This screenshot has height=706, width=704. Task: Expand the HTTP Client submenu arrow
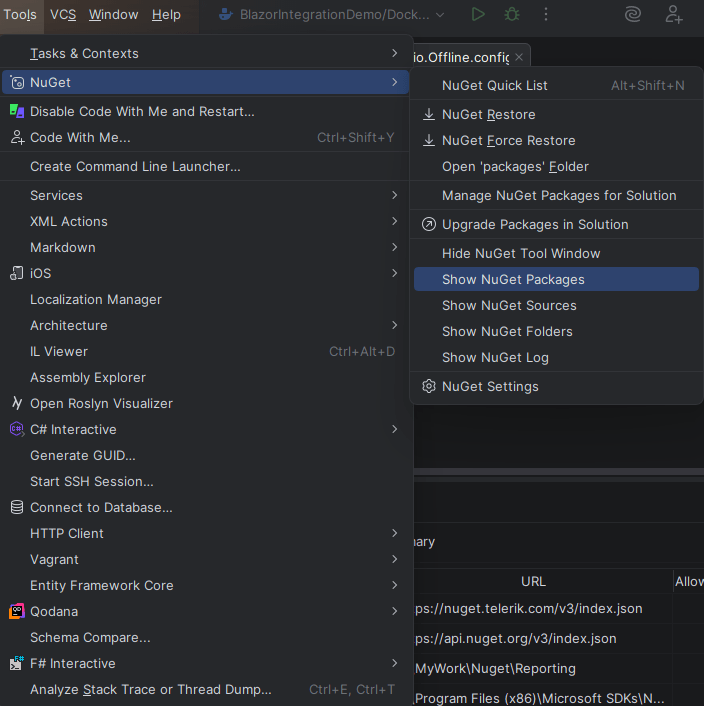394,533
